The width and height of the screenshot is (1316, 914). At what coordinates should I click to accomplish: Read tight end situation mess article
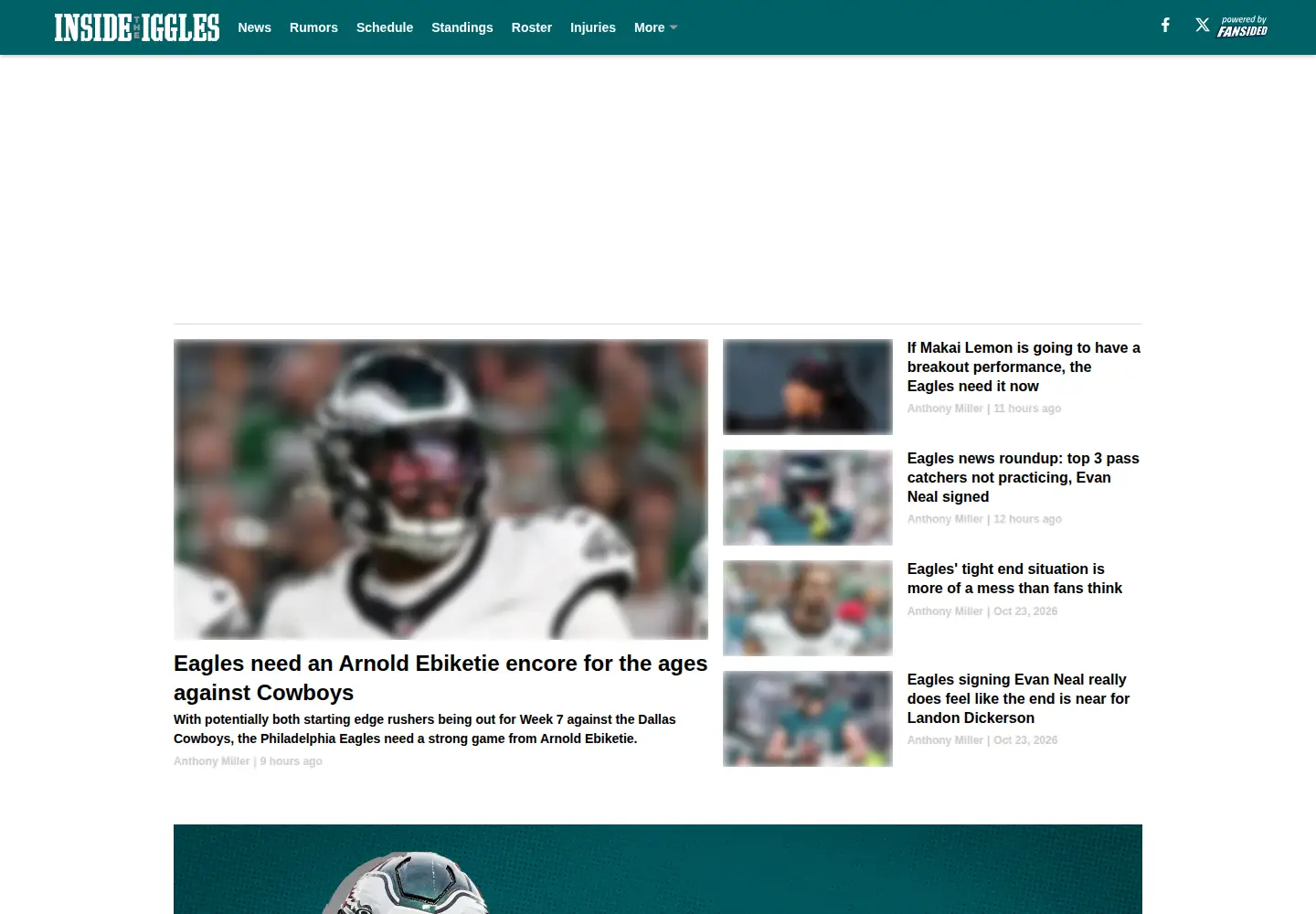pos(1014,579)
